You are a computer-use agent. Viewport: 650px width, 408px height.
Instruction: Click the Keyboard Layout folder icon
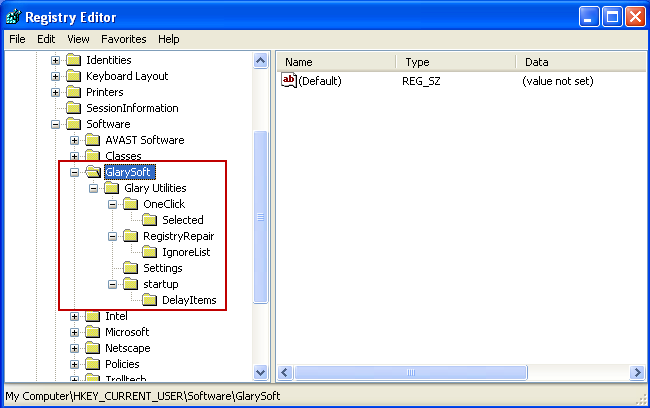[x=74, y=76]
